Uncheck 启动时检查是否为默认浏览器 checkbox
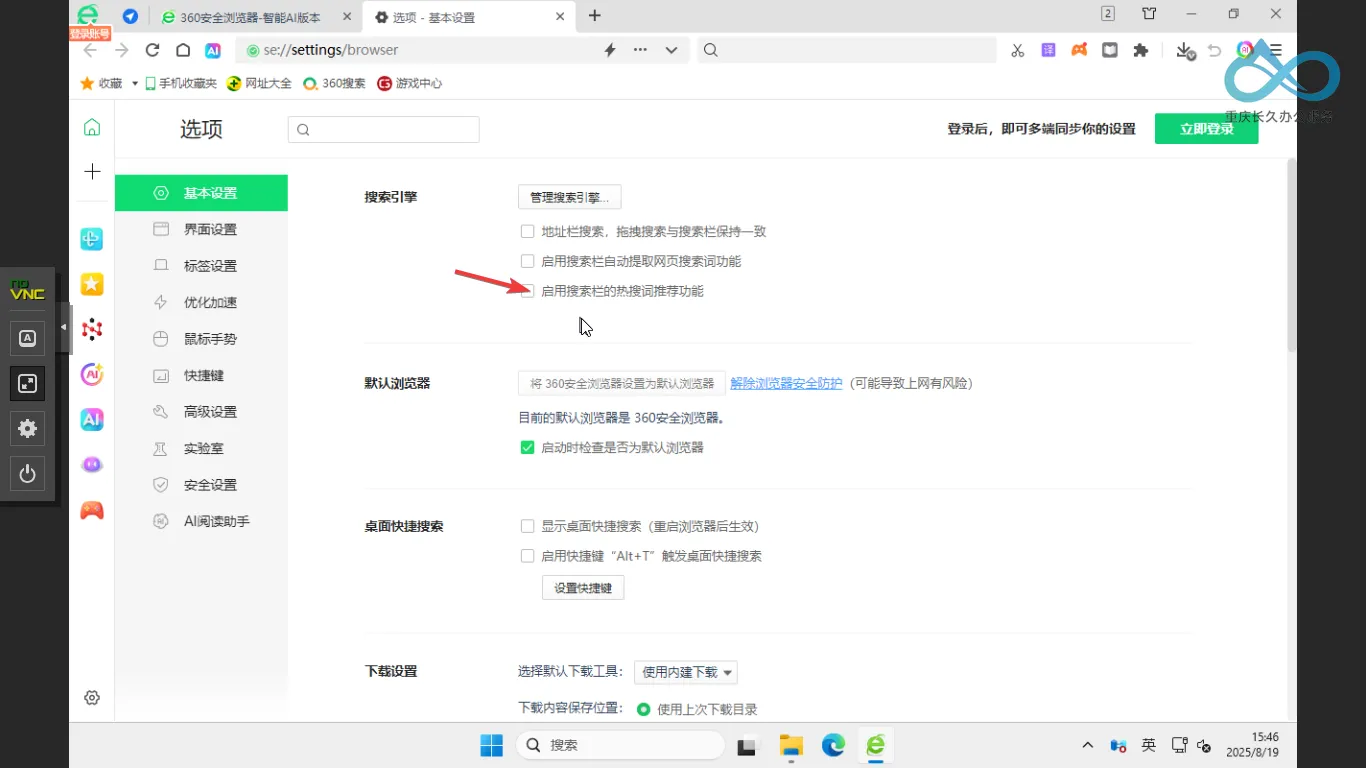1366x768 pixels. click(527, 448)
